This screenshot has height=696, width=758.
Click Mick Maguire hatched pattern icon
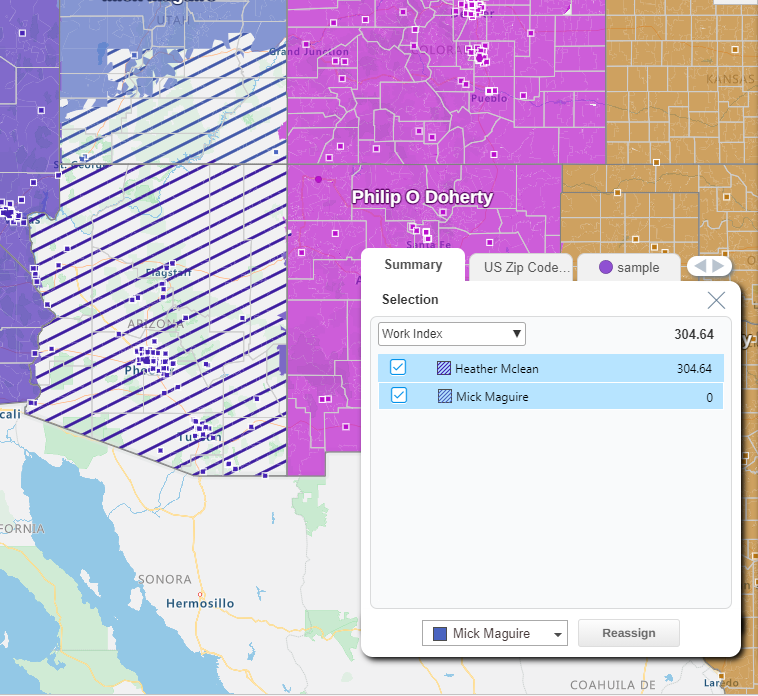[444, 396]
